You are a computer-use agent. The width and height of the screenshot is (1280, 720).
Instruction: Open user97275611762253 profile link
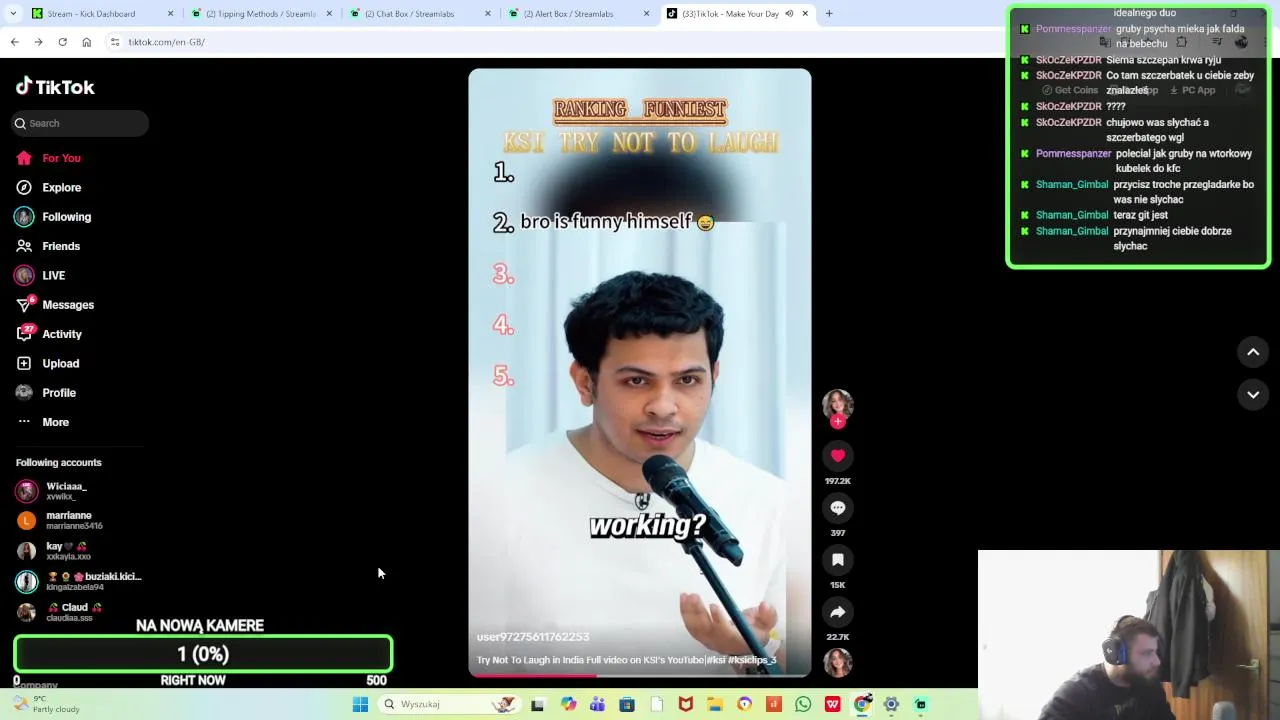pyautogui.click(x=533, y=637)
